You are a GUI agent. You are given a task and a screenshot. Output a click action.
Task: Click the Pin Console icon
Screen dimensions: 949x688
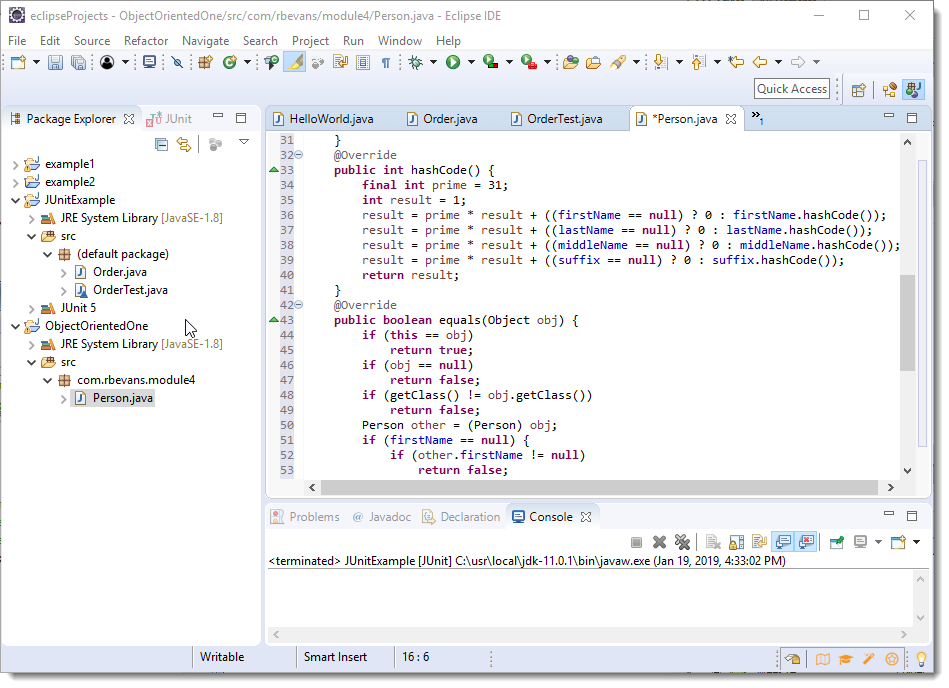[x=836, y=542]
